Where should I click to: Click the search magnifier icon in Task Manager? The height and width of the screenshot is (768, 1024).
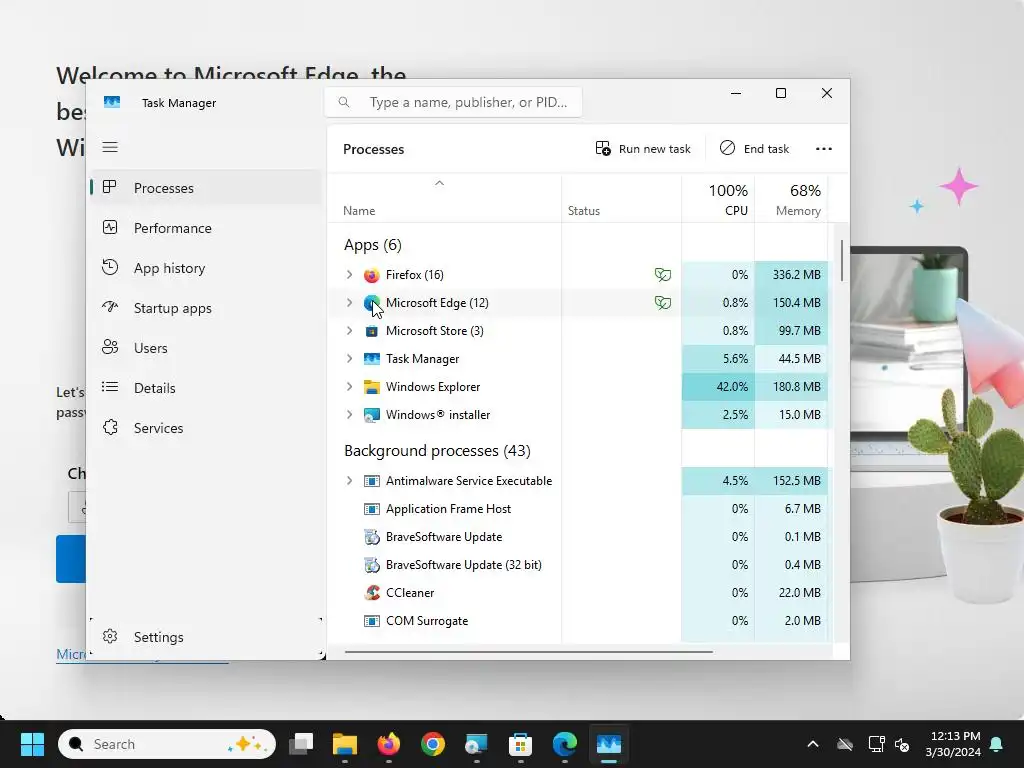coord(344,102)
